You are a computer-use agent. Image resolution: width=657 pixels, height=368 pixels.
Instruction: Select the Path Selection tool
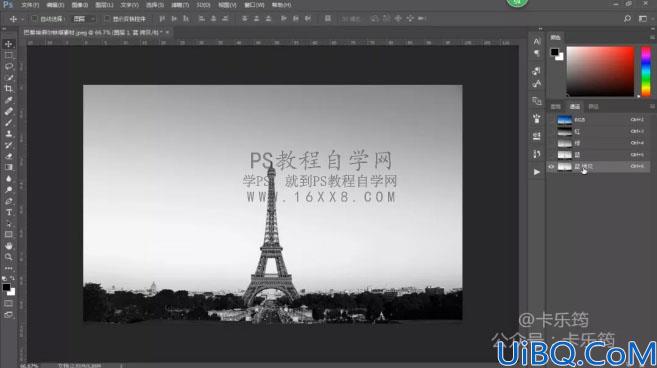tap(8, 223)
